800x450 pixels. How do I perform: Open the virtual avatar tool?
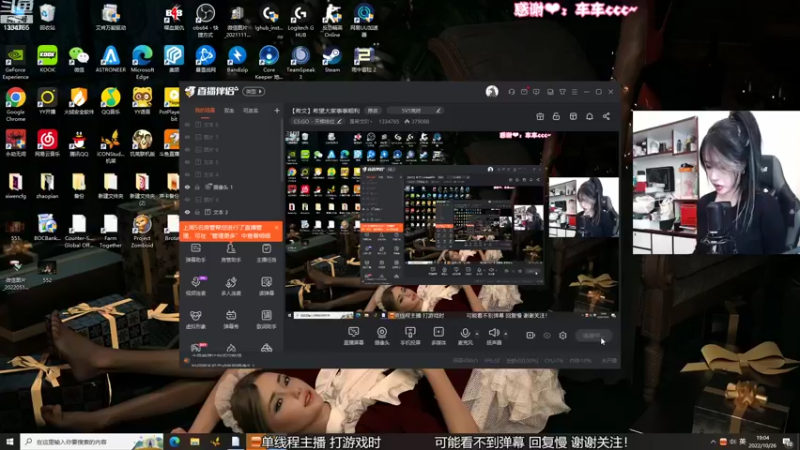tap(195, 319)
